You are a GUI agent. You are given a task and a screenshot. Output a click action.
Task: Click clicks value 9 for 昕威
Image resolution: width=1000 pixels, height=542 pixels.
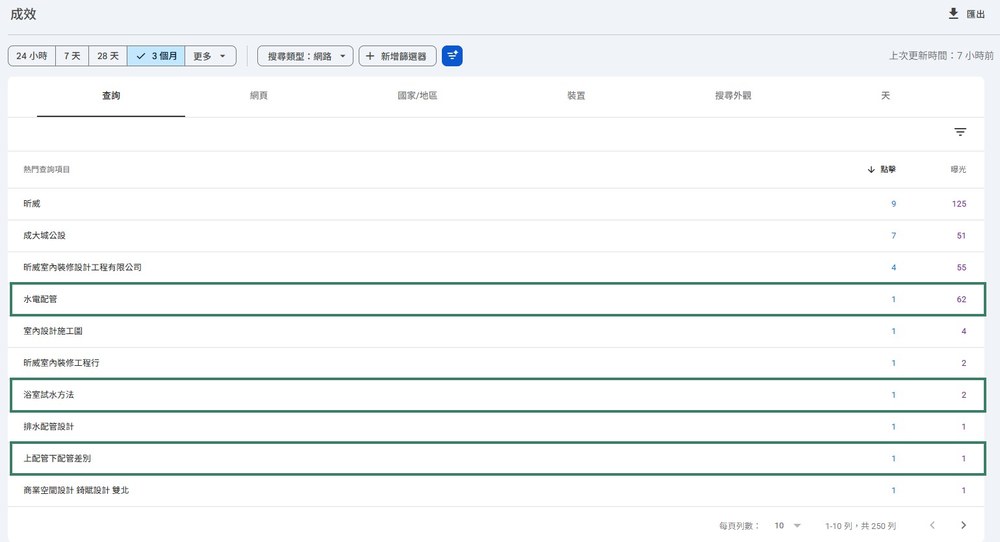tap(893, 204)
